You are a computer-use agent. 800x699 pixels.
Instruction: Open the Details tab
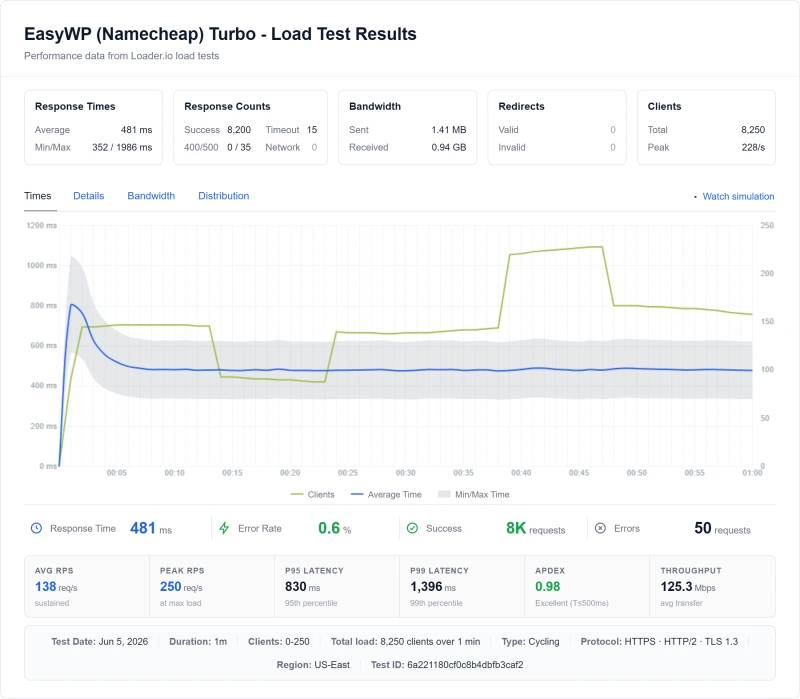(x=89, y=196)
